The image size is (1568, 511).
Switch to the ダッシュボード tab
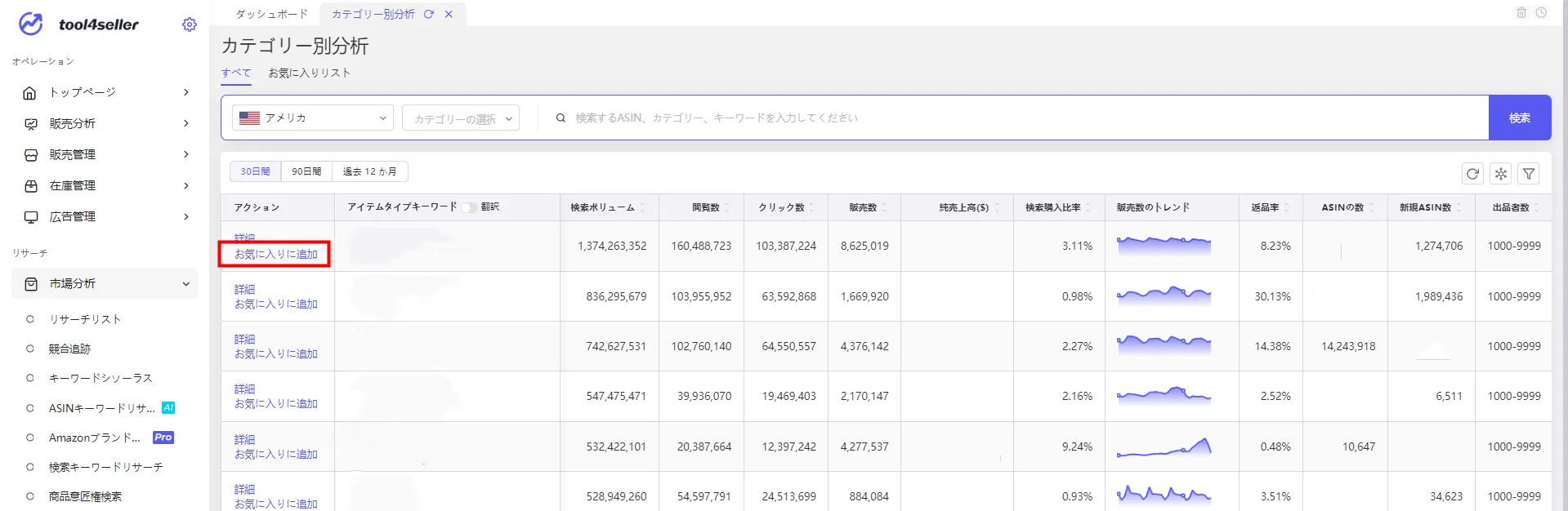coord(272,14)
